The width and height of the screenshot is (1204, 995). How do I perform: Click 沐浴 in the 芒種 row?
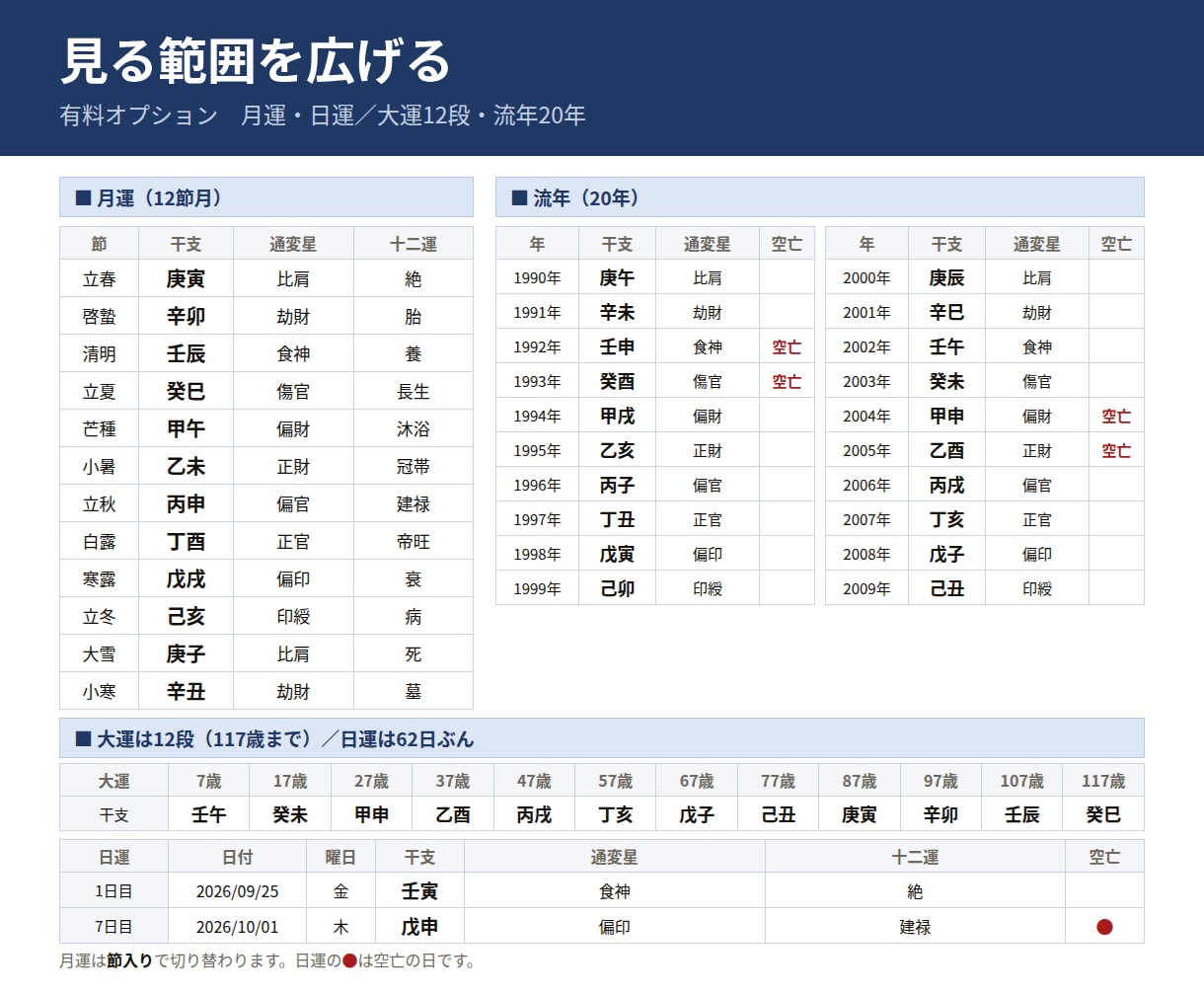click(414, 429)
